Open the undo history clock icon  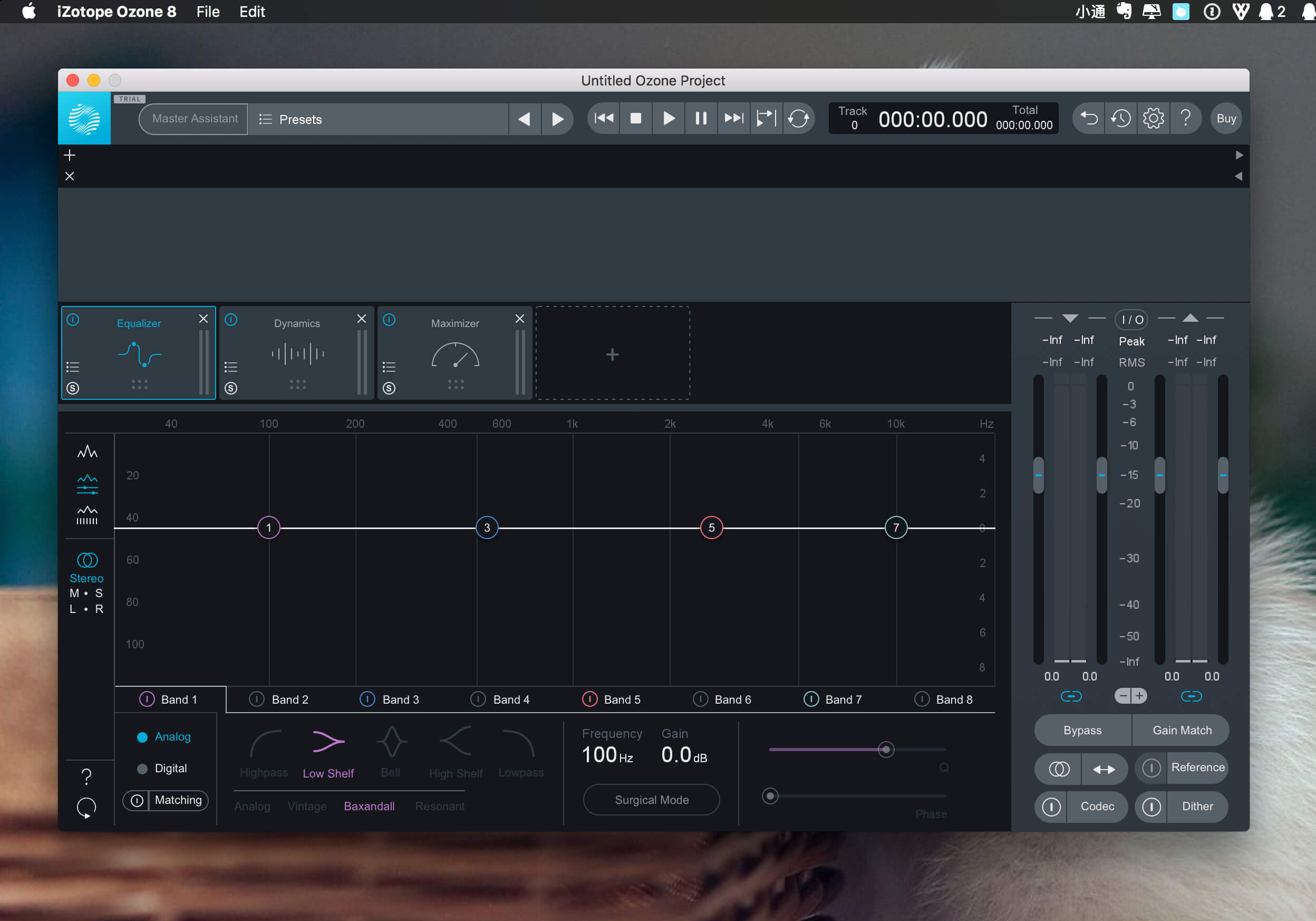pos(1121,118)
